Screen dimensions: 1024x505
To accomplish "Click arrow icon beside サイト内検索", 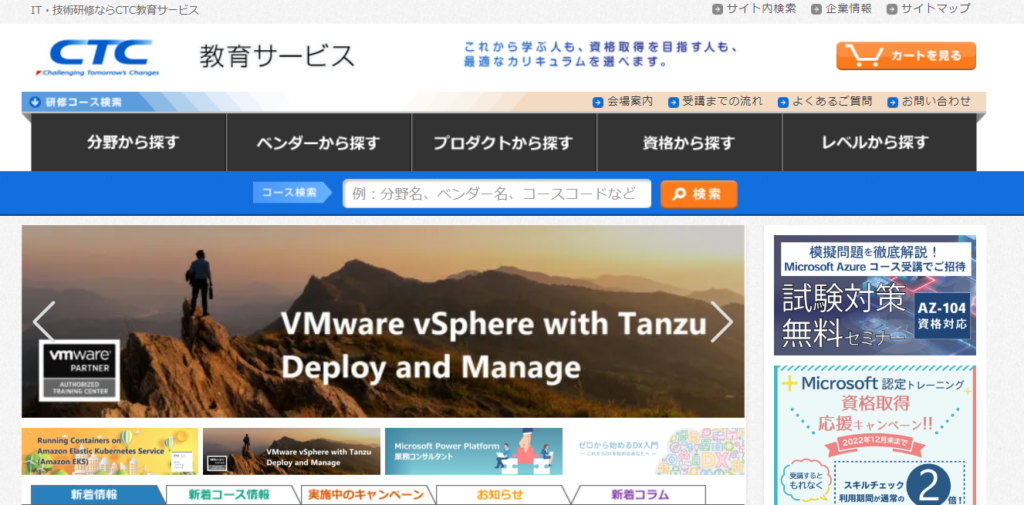I will click(718, 9).
